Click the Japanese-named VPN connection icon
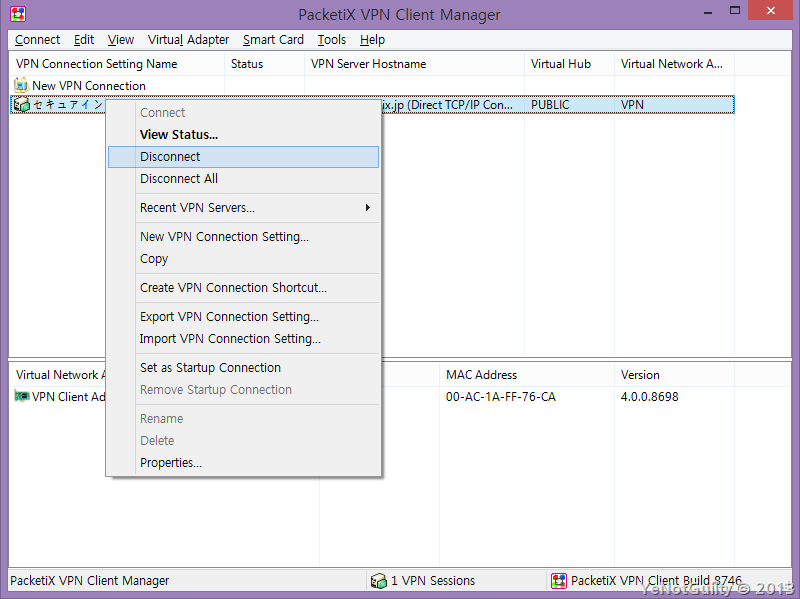The height and width of the screenshot is (599, 800). tap(22, 105)
